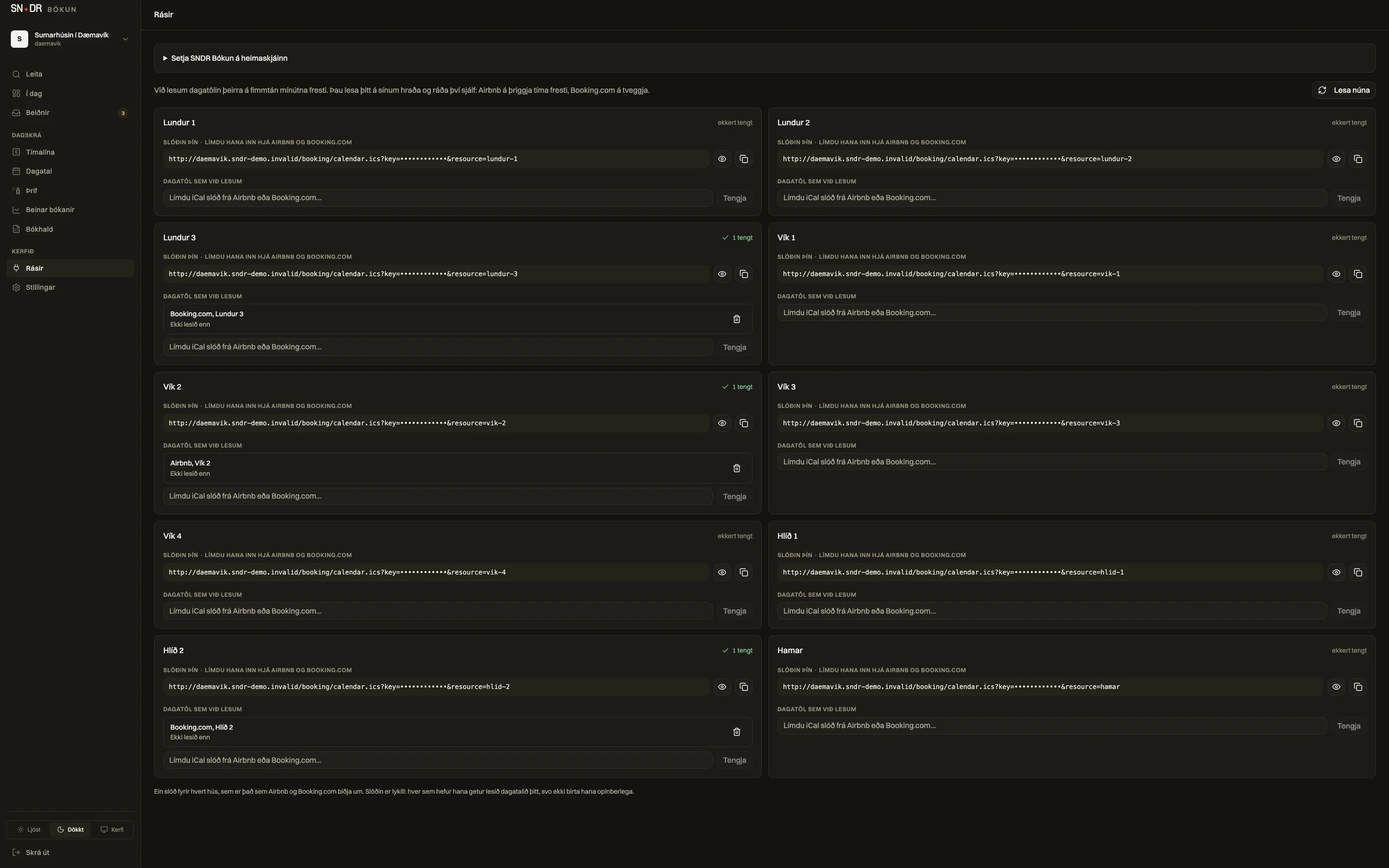Open Bókhald accounting page
Screen dimensions: 1389x868
(70, 229)
